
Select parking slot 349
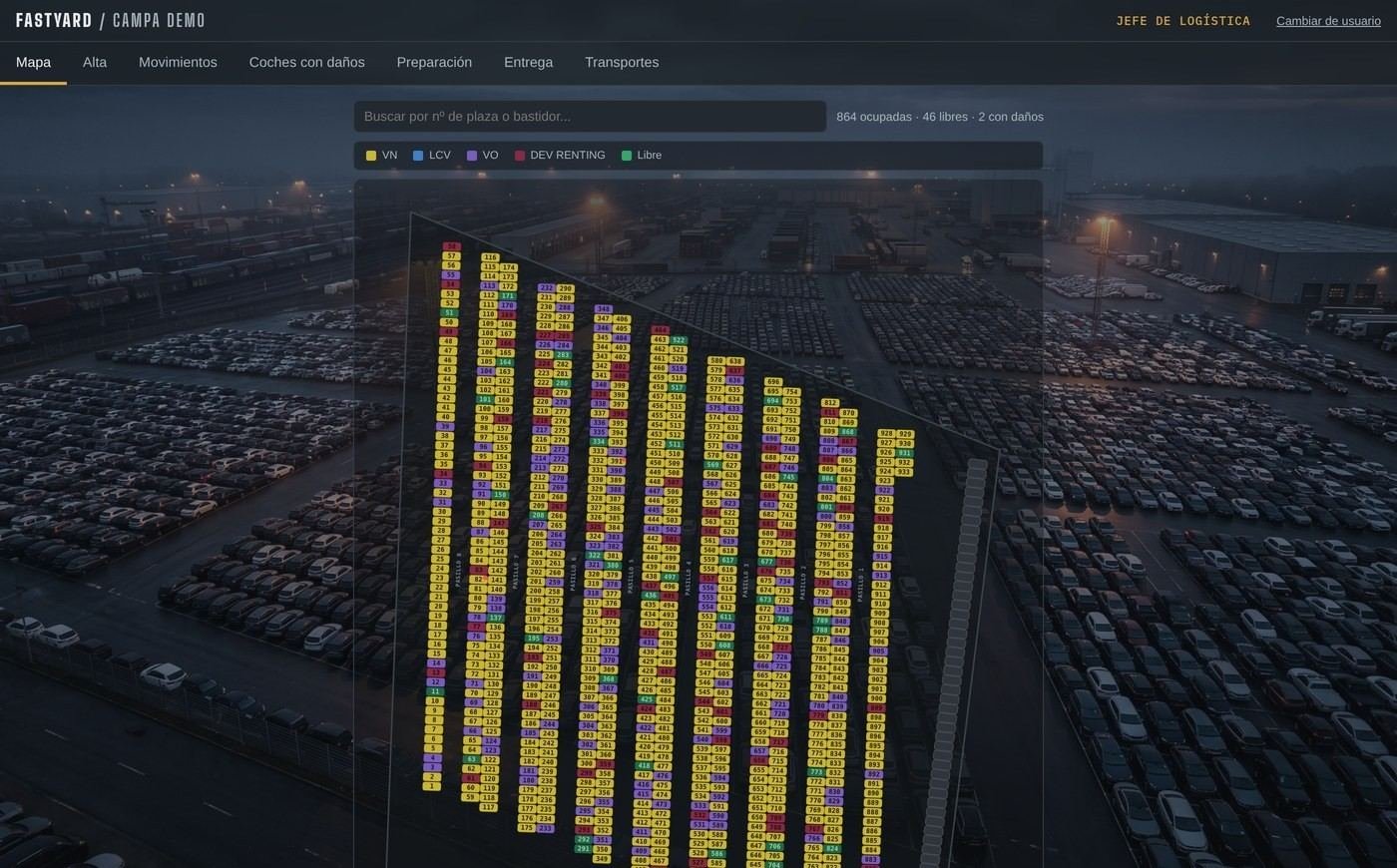click(x=601, y=859)
